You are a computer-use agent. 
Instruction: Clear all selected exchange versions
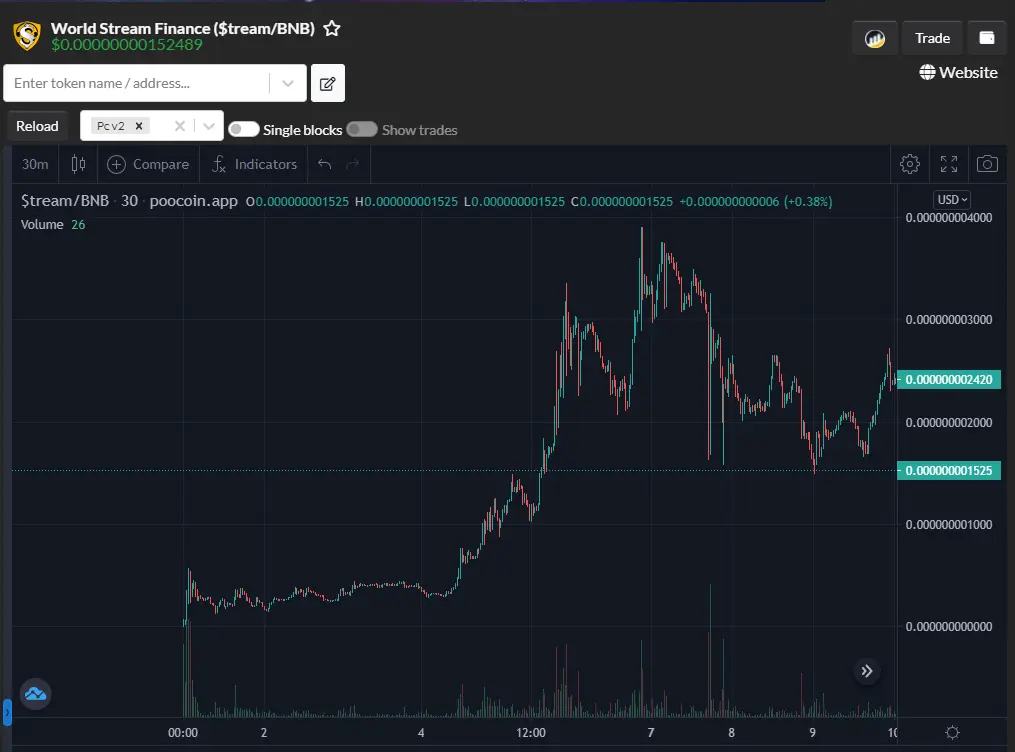tap(180, 126)
